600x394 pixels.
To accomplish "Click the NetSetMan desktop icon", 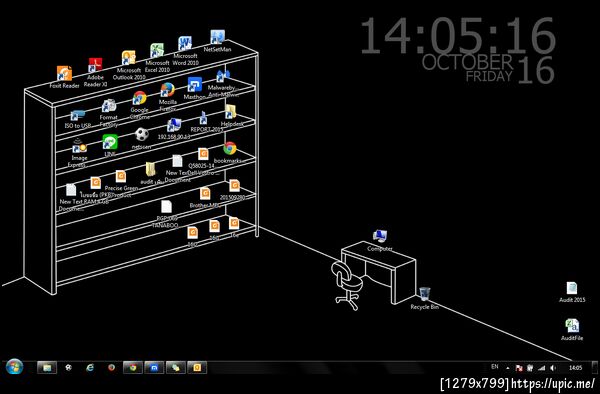I will 217,37.
